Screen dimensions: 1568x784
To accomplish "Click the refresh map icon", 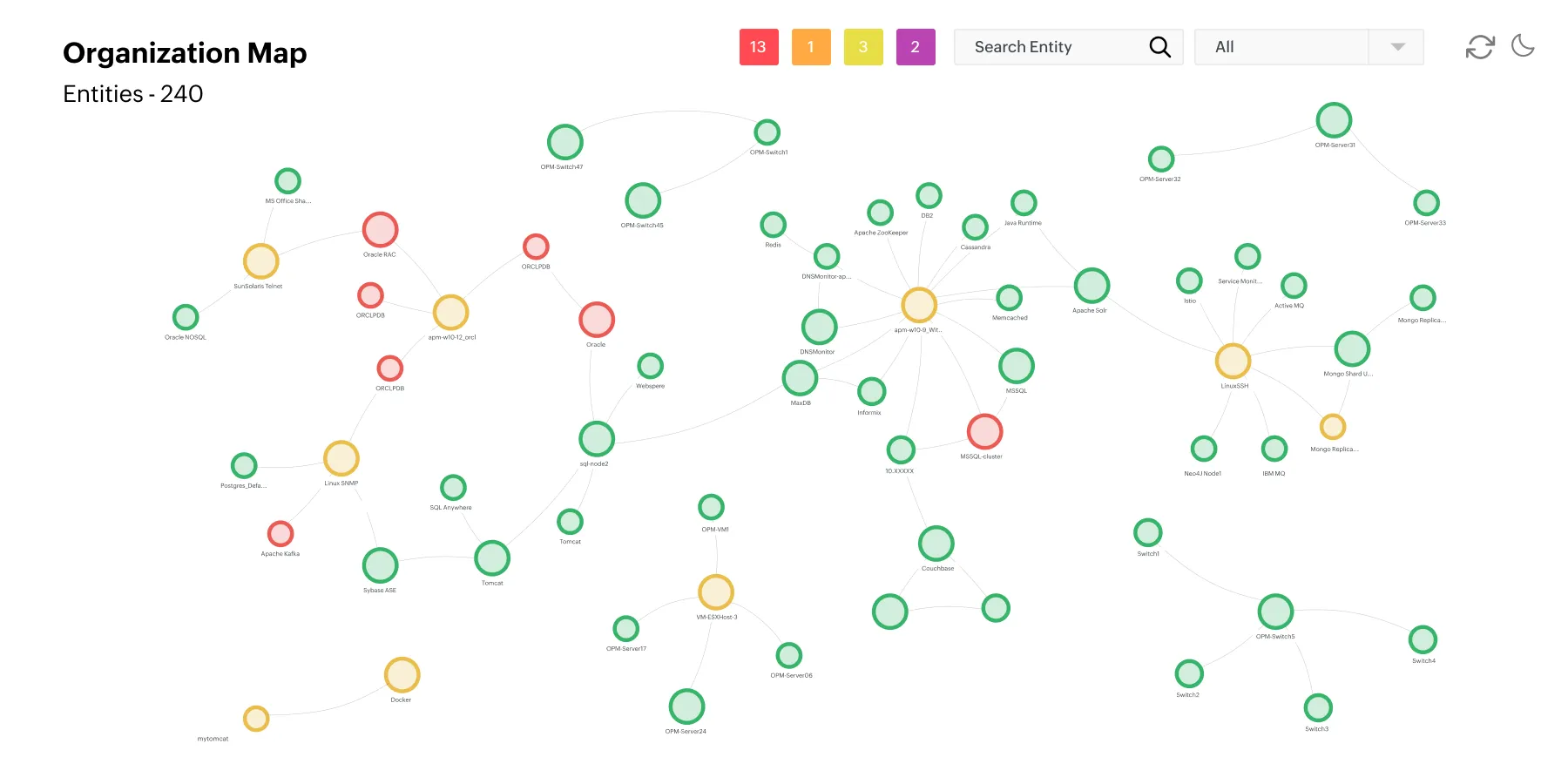I will pos(1479,46).
